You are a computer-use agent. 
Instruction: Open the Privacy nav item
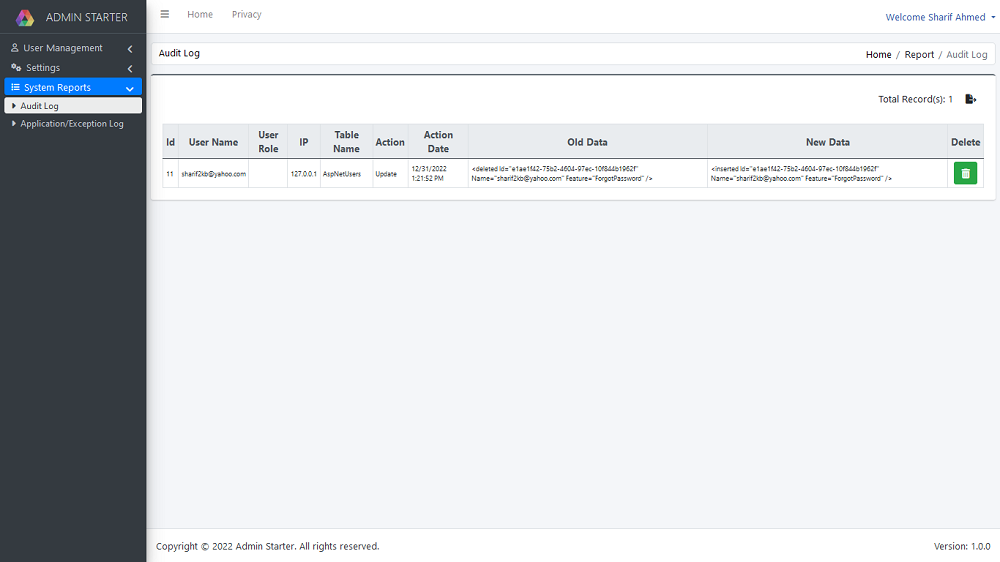click(246, 15)
